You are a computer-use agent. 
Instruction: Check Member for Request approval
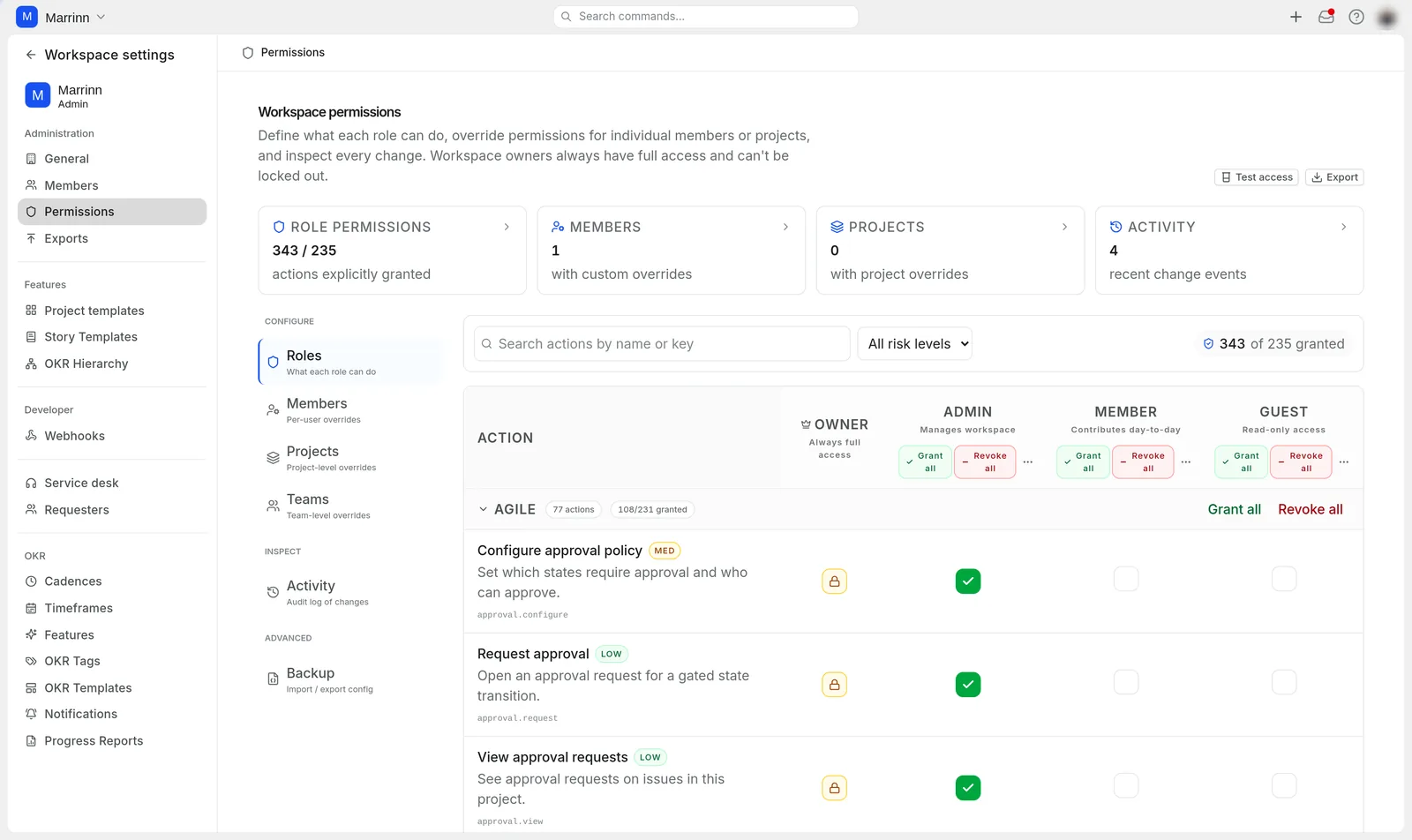(x=1126, y=682)
